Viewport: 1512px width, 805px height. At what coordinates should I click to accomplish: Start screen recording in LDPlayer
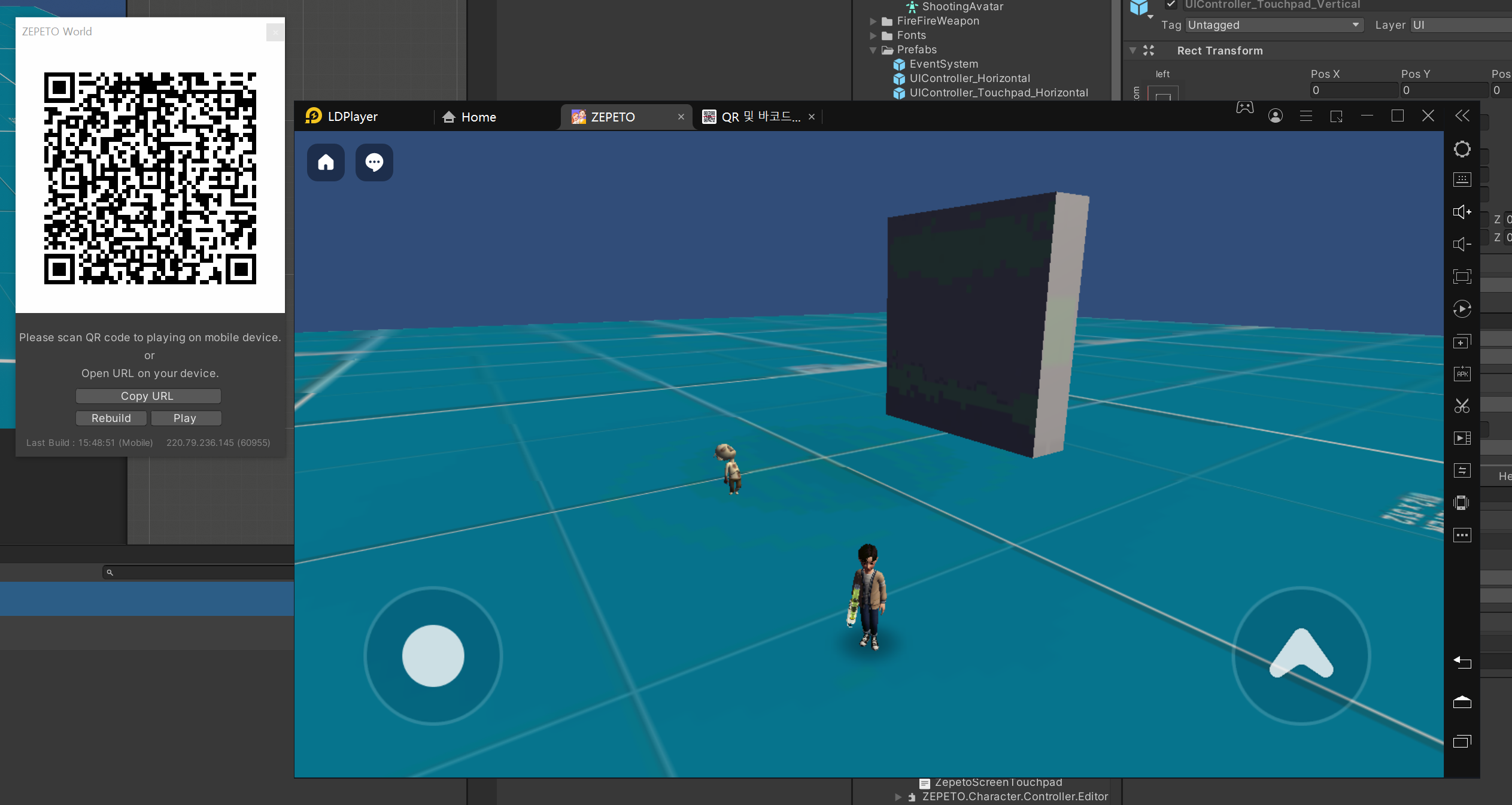coord(1462,438)
